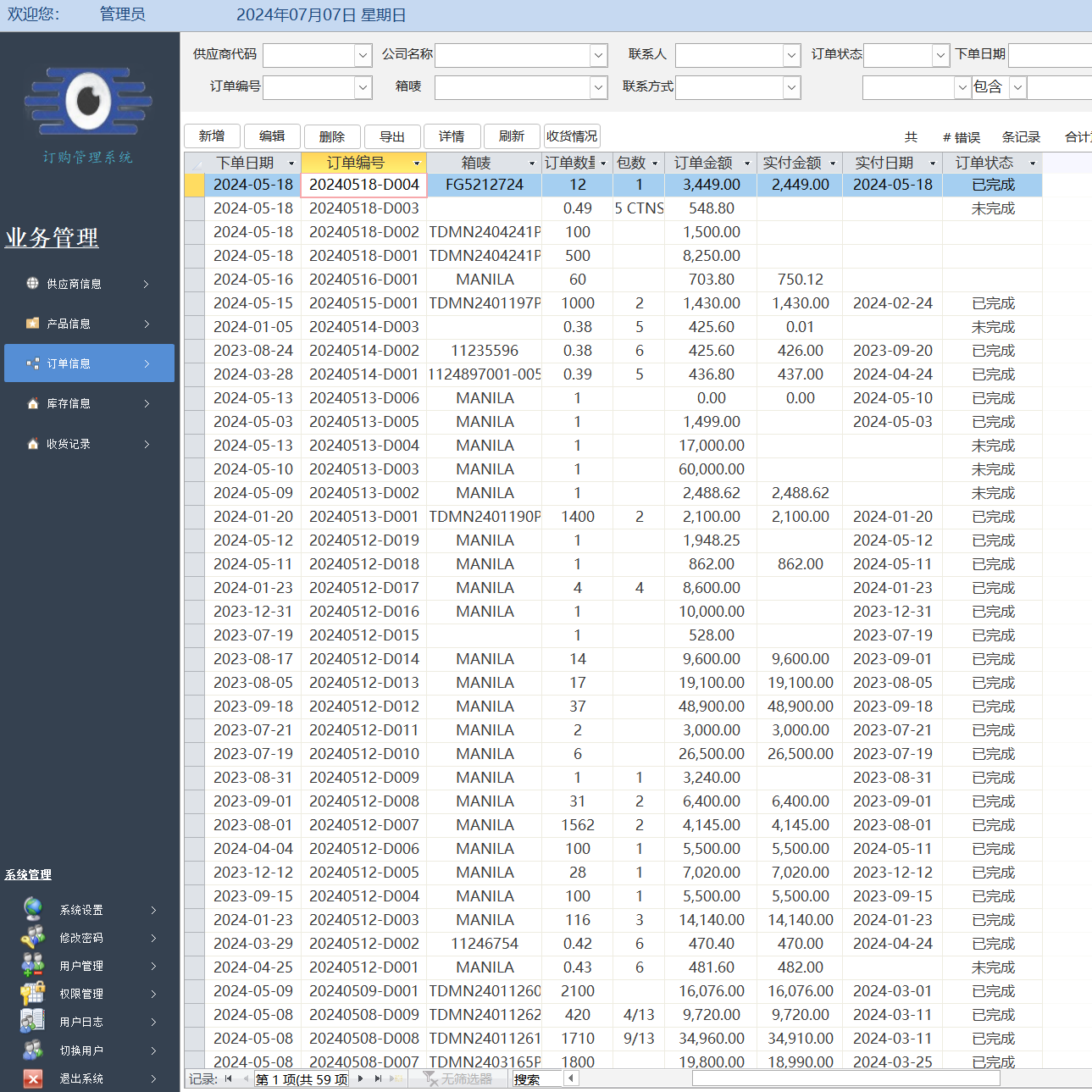Go to last record navigation arrow
1092x1092 pixels.
pos(378,1078)
